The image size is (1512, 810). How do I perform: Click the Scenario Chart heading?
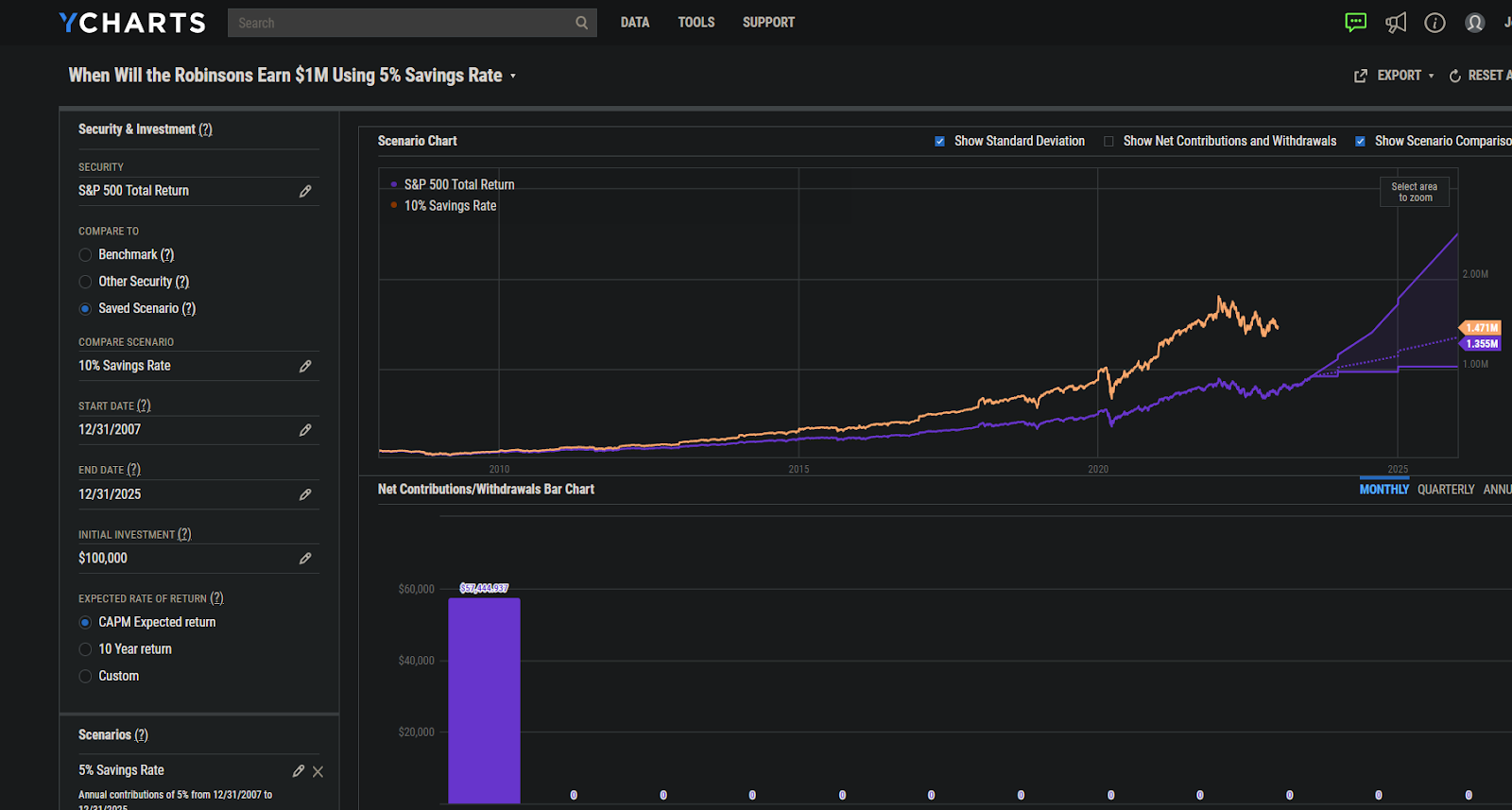[417, 141]
